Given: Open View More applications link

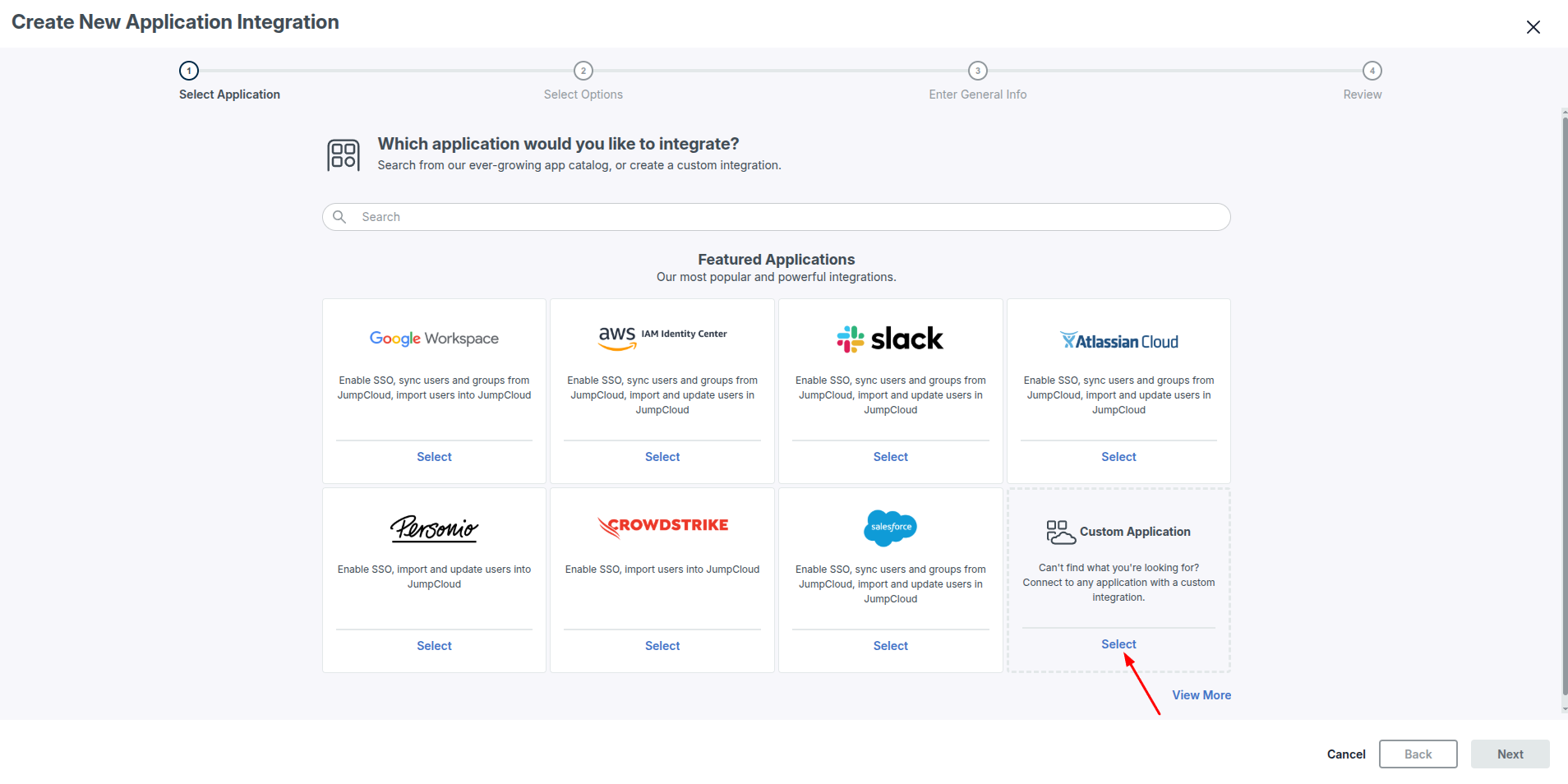Looking at the screenshot, I should (x=1201, y=695).
